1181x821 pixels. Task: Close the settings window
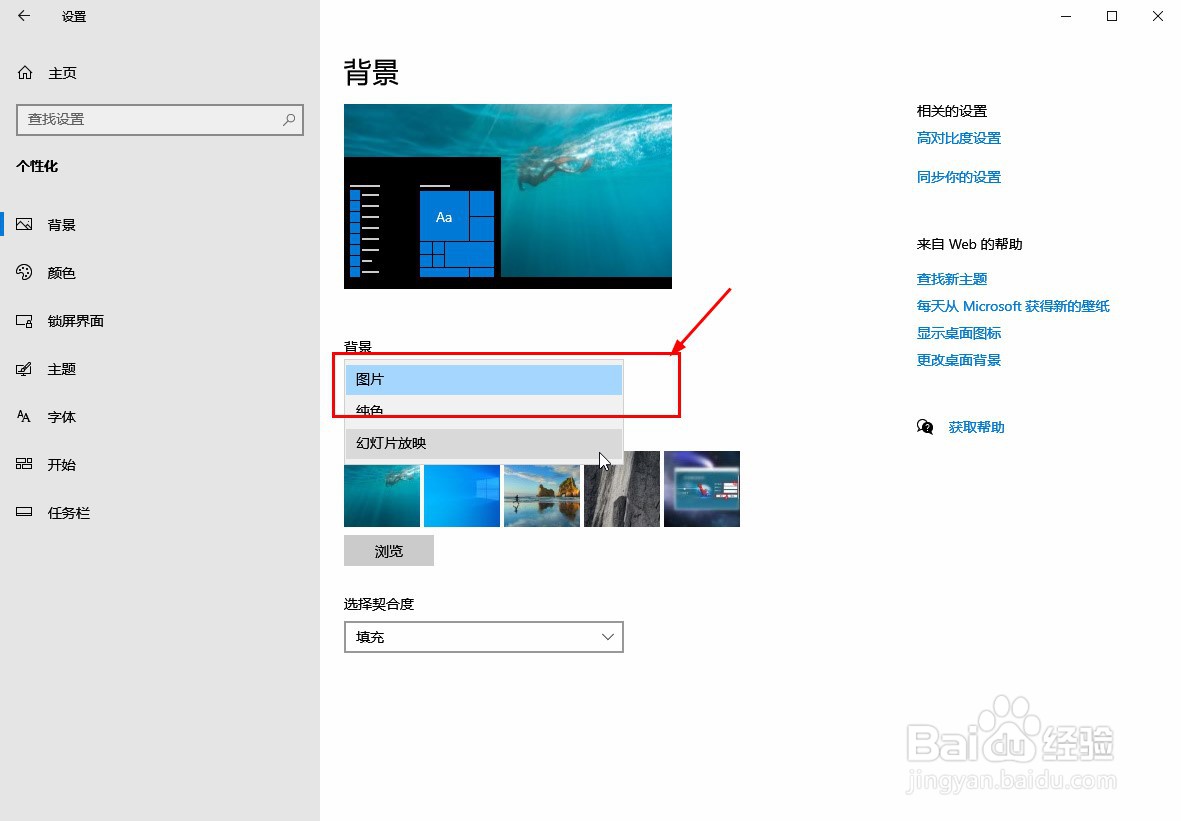[x=1158, y=16]
